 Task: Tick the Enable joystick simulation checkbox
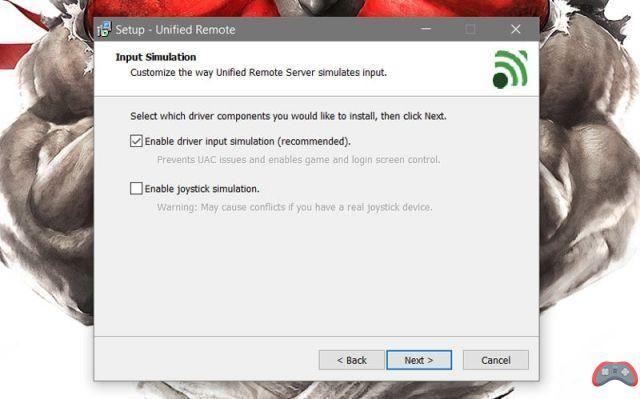pos(136,188)
